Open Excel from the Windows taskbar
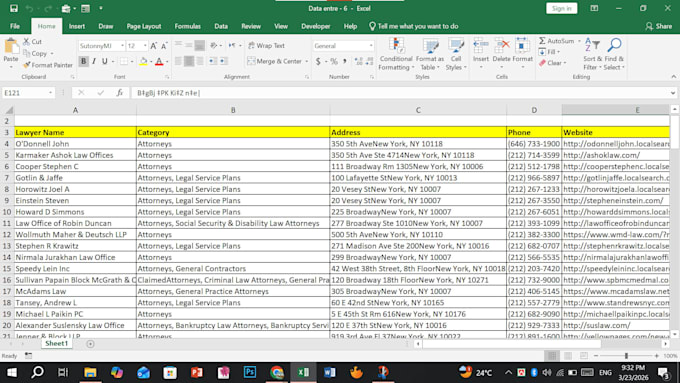680x383 pixels. click(x=303, y=372)
